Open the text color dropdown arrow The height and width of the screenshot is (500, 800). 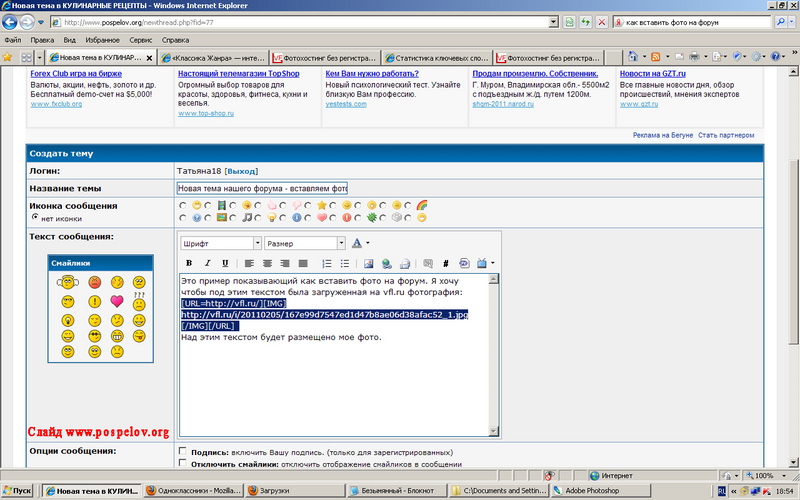coord(368,243)
